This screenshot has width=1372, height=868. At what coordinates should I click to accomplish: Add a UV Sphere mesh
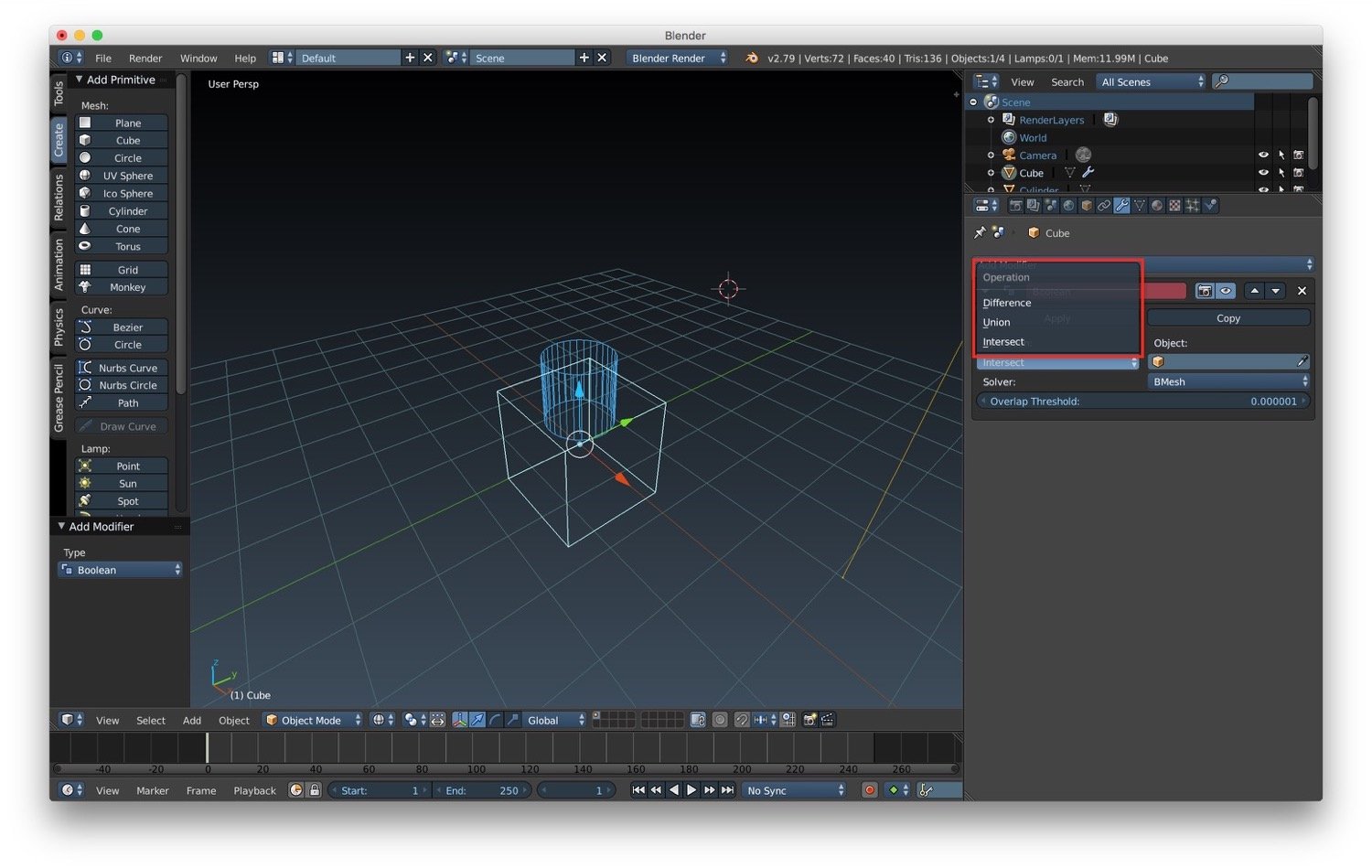click(127, 176)
